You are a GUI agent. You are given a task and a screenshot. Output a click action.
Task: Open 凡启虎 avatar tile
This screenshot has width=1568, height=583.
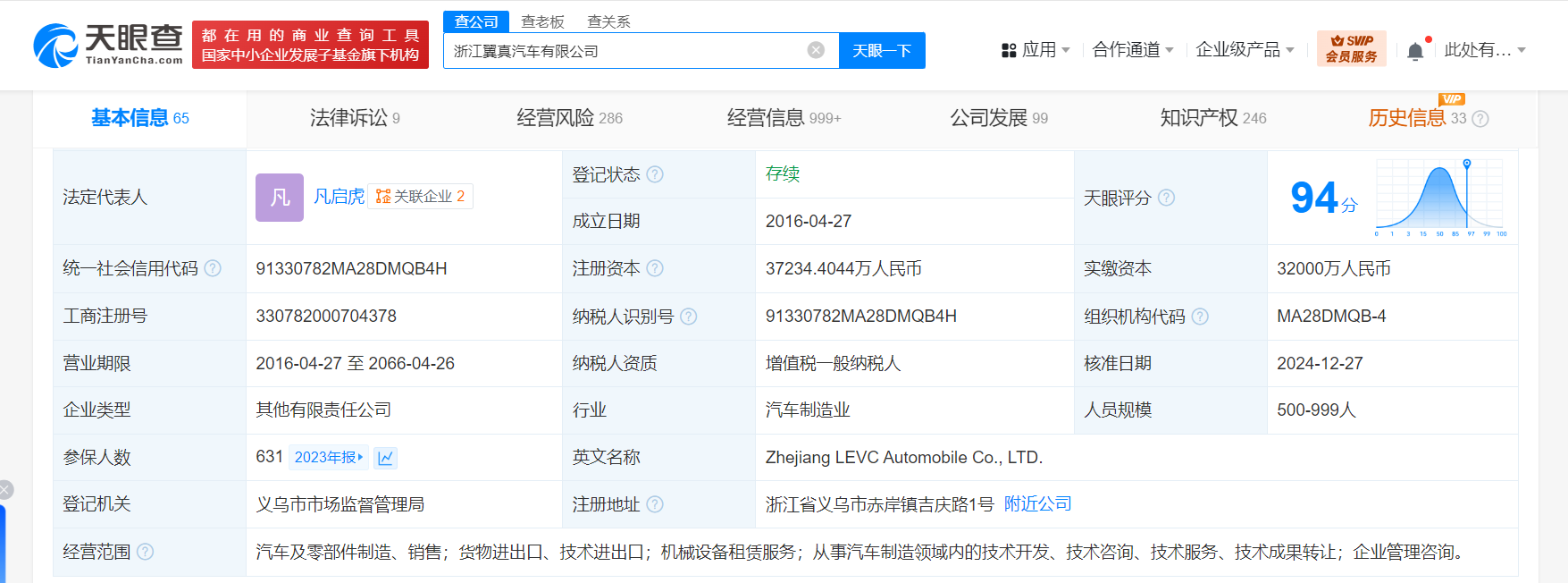pyautogui.click(x=280, y=198)
